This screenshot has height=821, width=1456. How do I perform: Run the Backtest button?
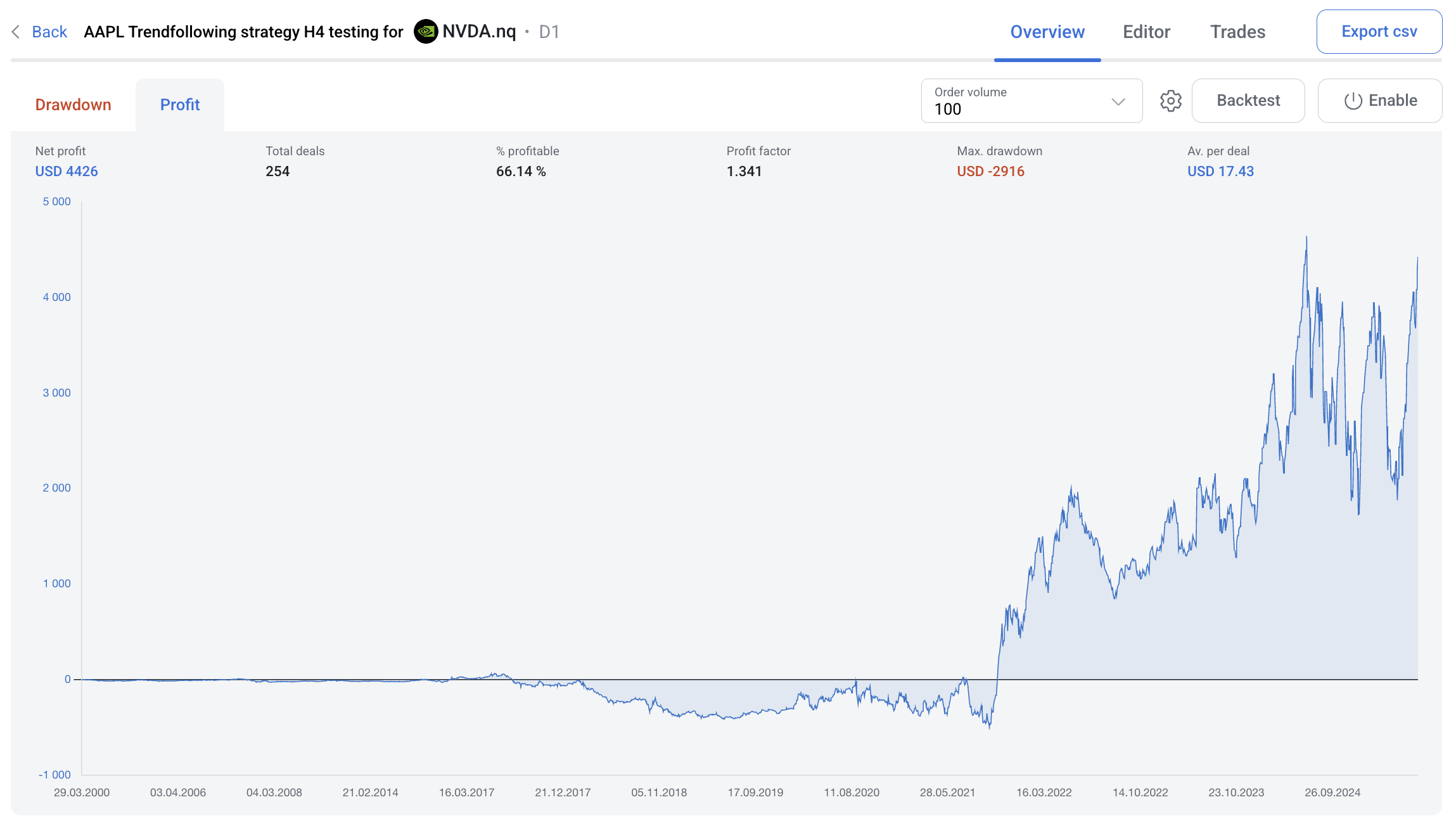pyautogui.click(x=1248, y=101)
